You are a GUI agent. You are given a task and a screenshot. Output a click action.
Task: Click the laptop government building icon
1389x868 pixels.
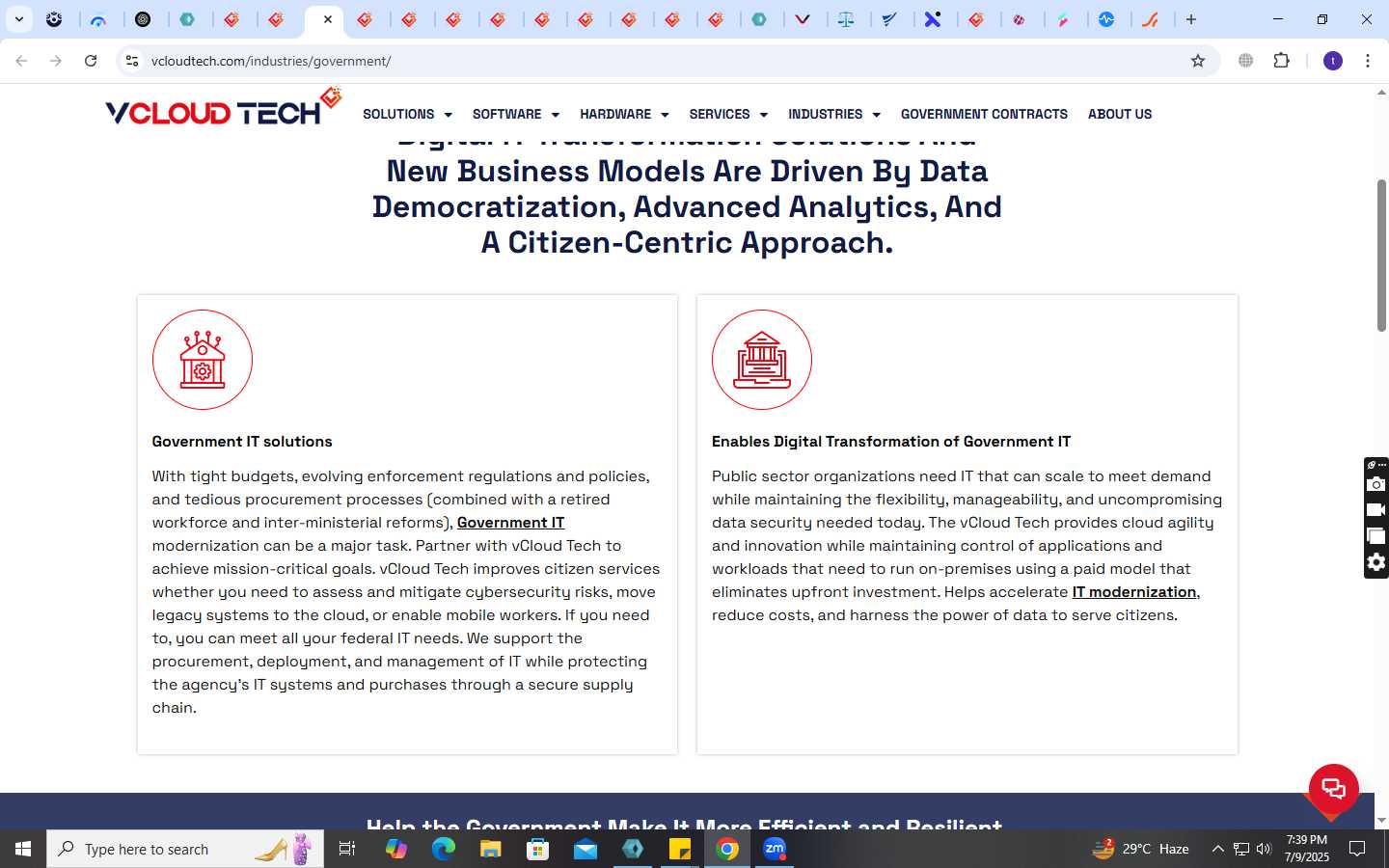762,360
